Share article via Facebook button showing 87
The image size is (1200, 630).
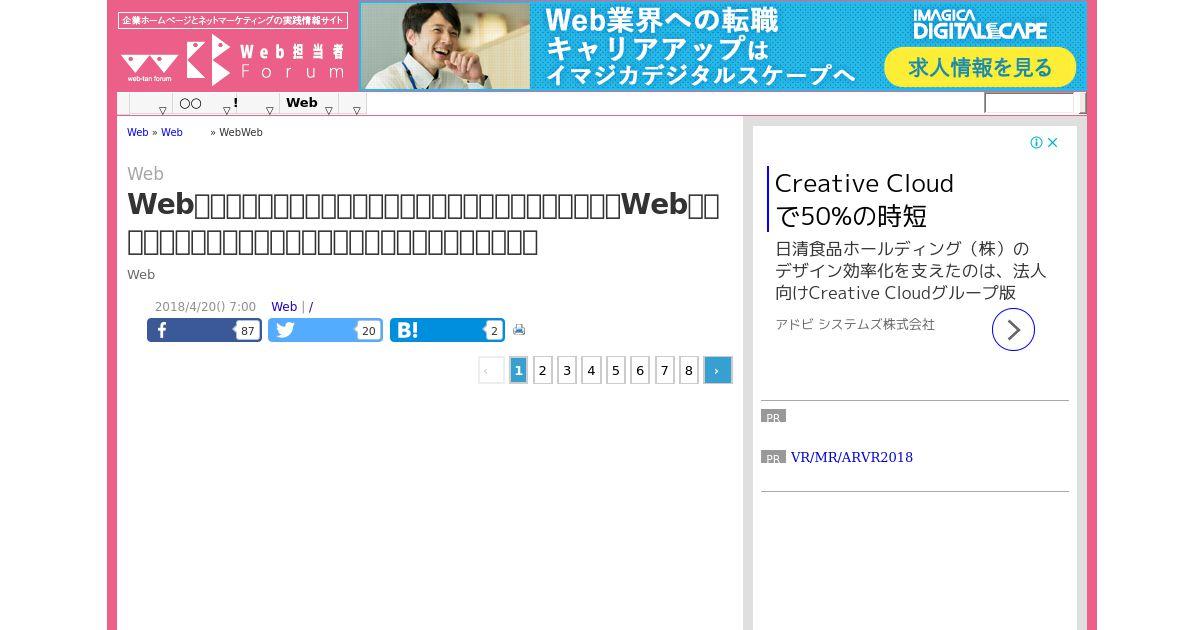tap(204, 330)
